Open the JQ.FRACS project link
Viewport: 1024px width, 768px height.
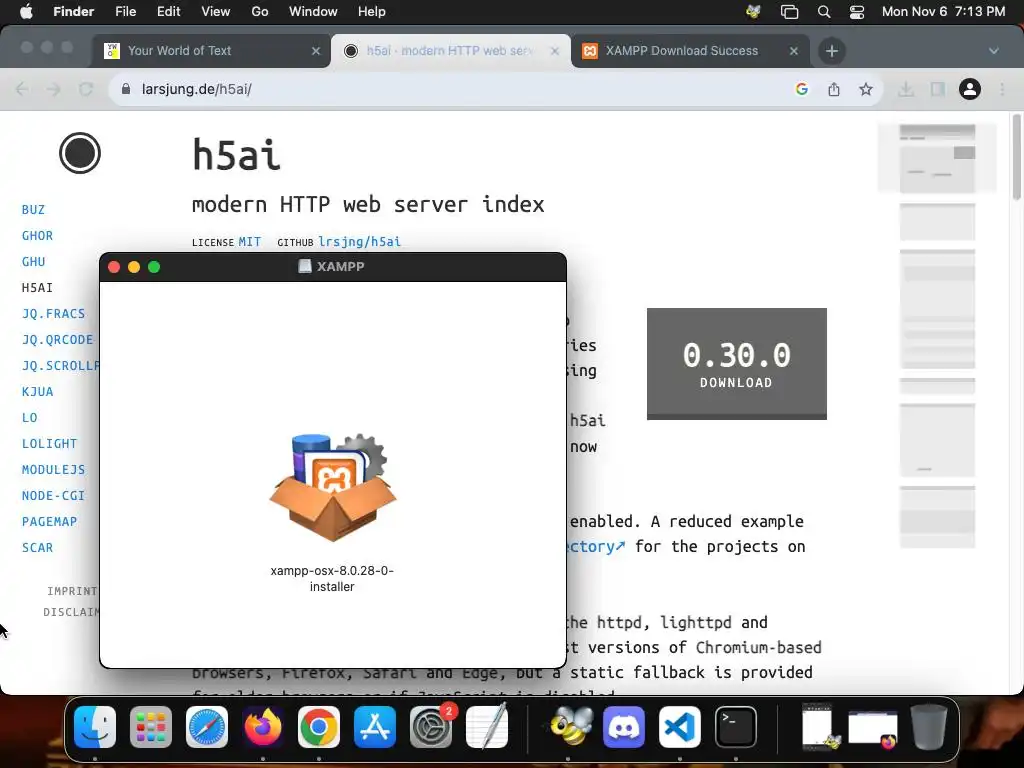click(x=54, y=313)
